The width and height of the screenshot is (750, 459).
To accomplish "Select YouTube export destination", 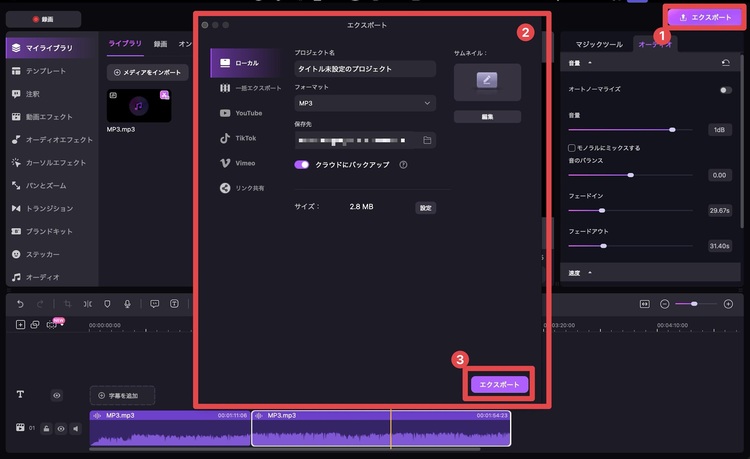I will click(x=241, y=113).
